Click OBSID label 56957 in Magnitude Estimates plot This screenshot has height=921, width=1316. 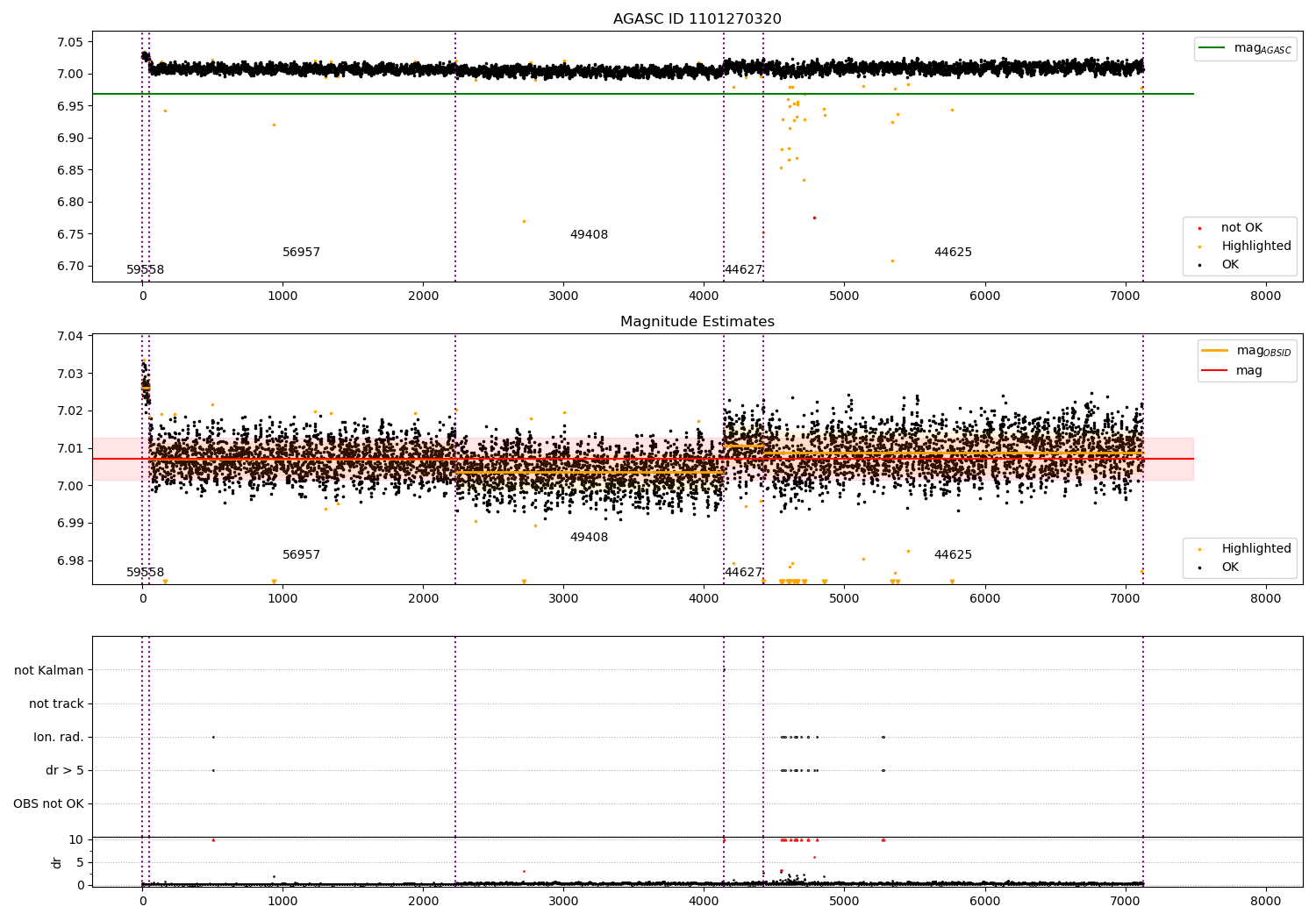point(301,555)
